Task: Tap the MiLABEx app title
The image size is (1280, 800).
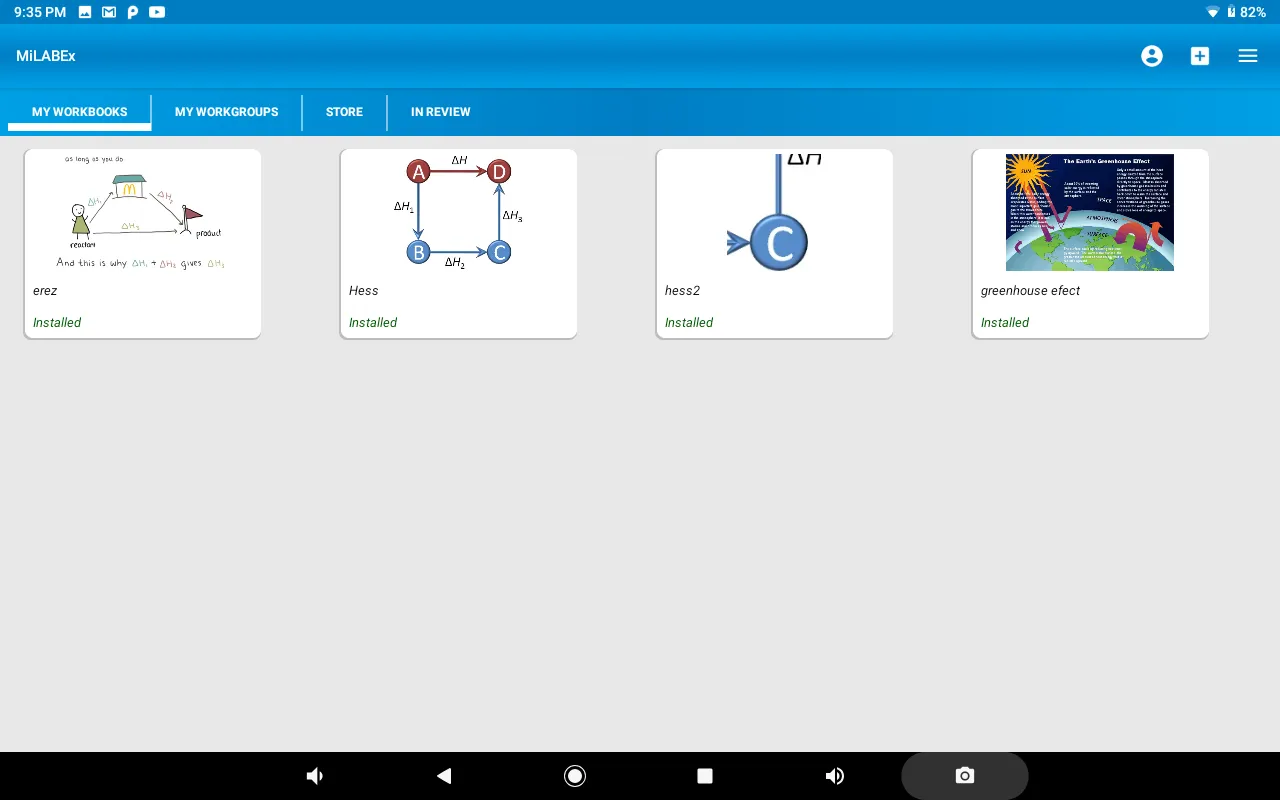Action: click(x=46, y=56)
